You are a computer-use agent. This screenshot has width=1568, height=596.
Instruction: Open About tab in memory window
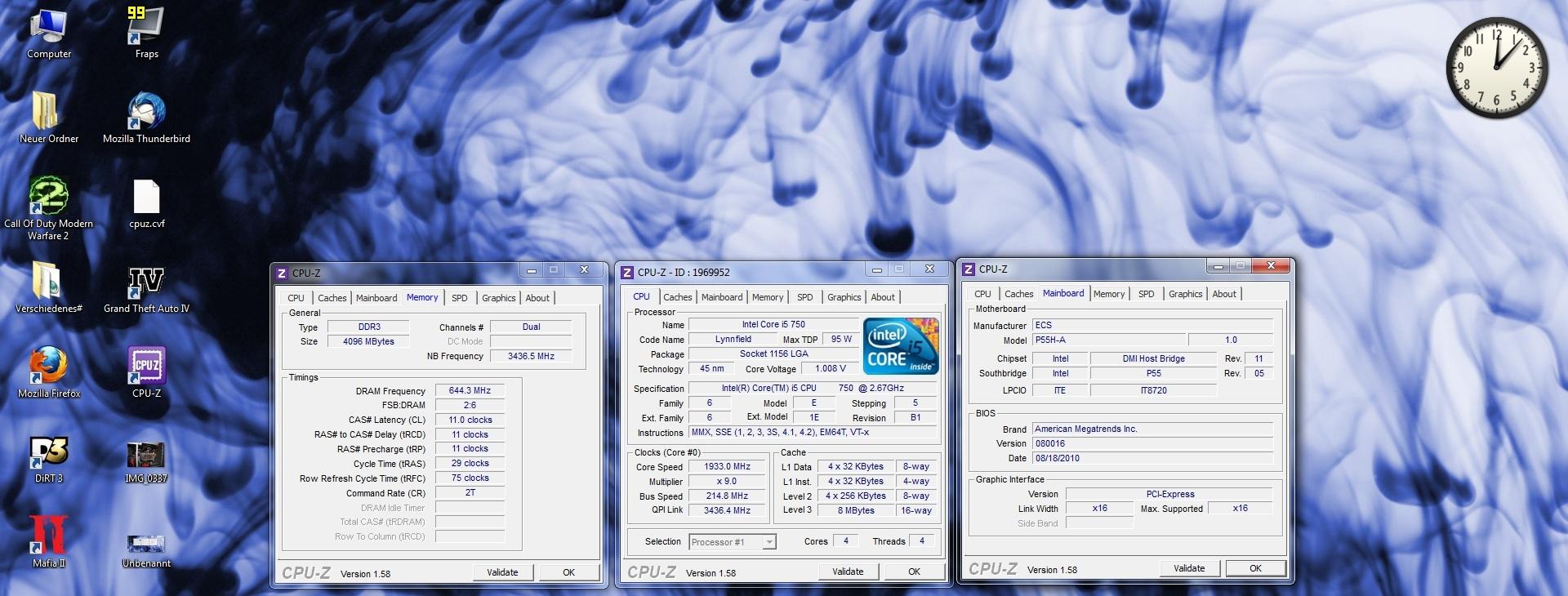[x=537, y=298]
